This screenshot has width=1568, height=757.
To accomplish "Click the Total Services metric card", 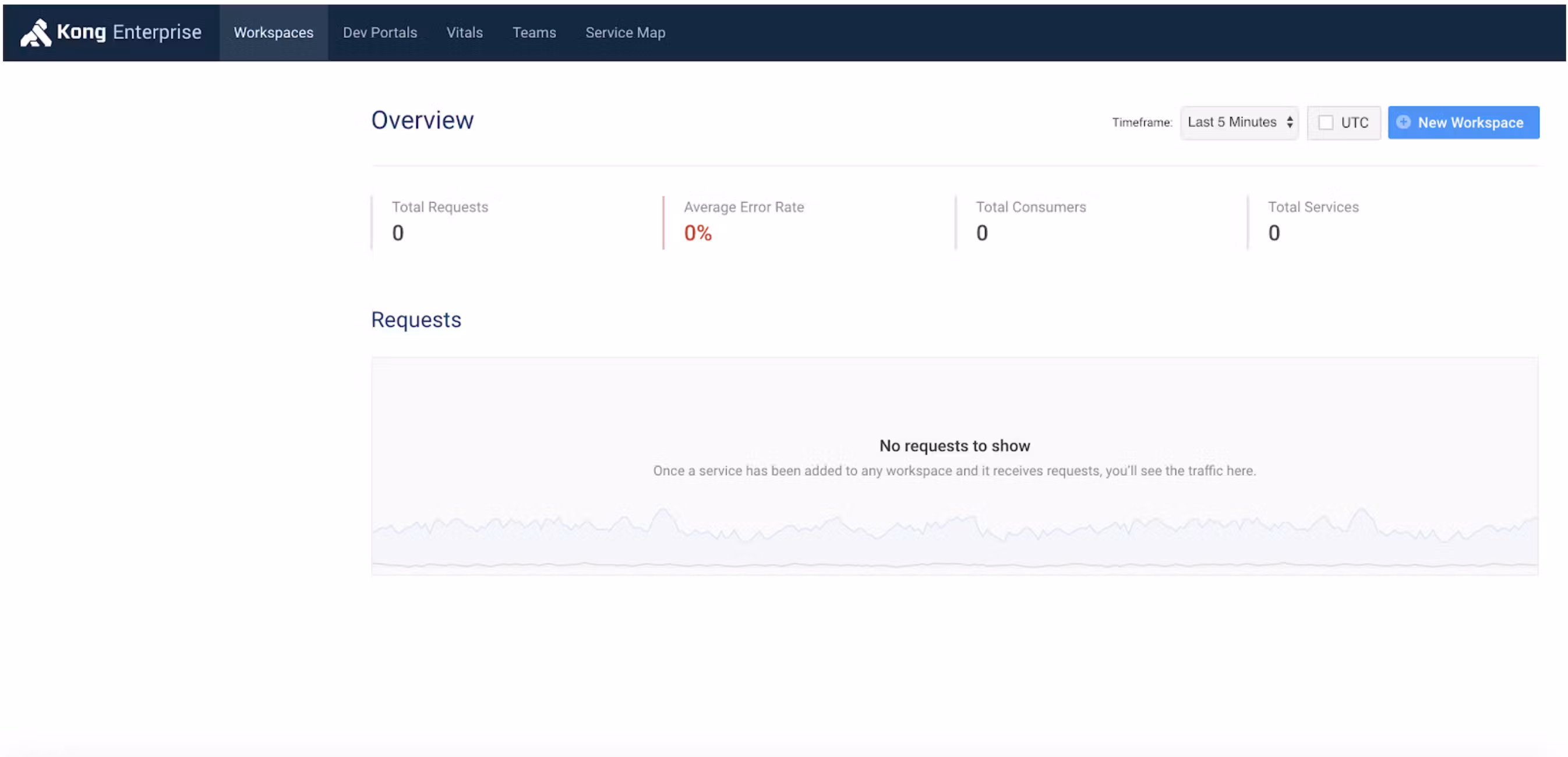I will point(1313,221).
